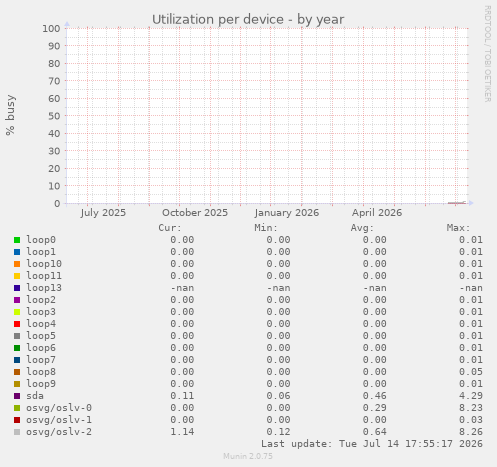Click the sda Cur value 0.11
The width and height of the screenshot is (497, 467).
point(182,396)
